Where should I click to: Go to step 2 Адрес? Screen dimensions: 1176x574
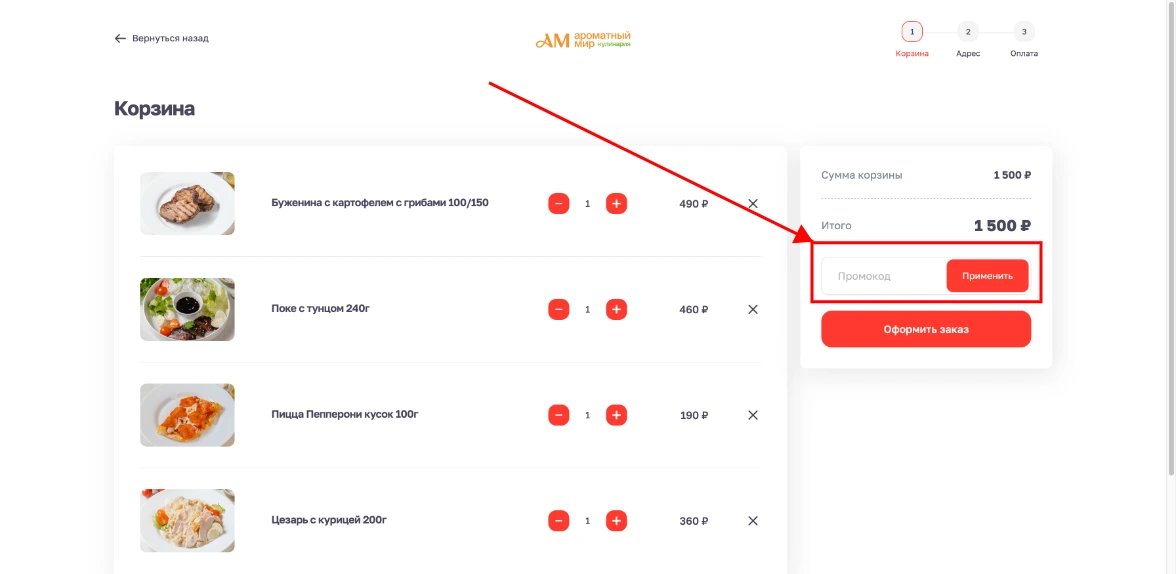point(968,32)
